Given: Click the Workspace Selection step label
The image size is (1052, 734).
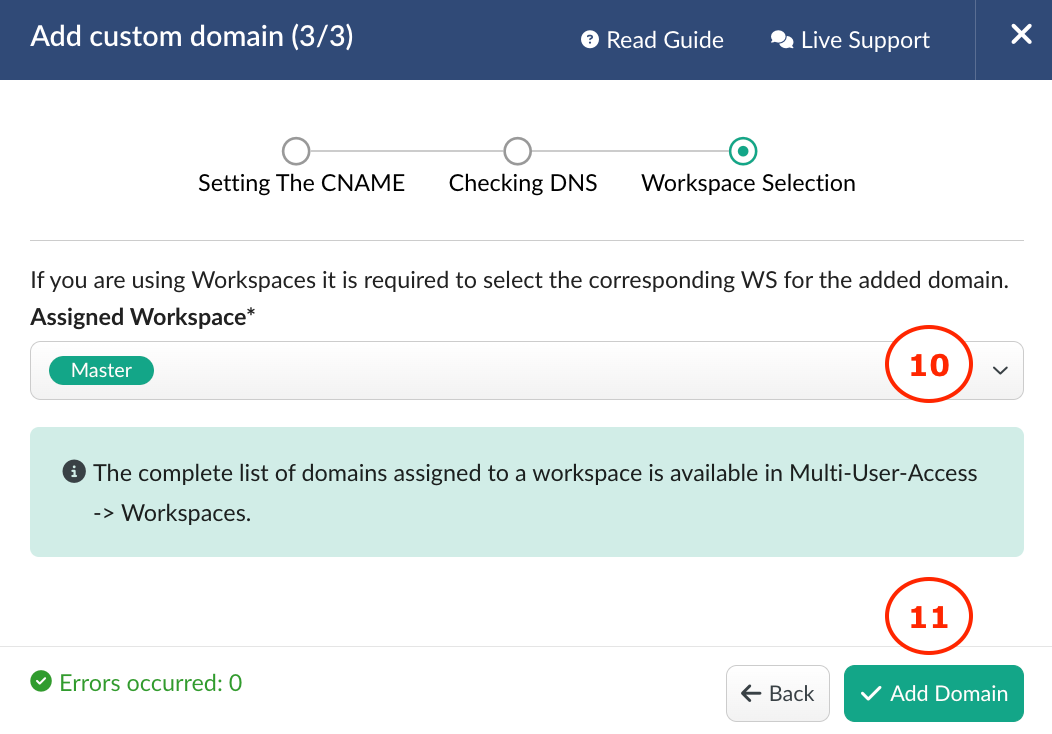Looking at the screenshot, I should click(748, 183).
